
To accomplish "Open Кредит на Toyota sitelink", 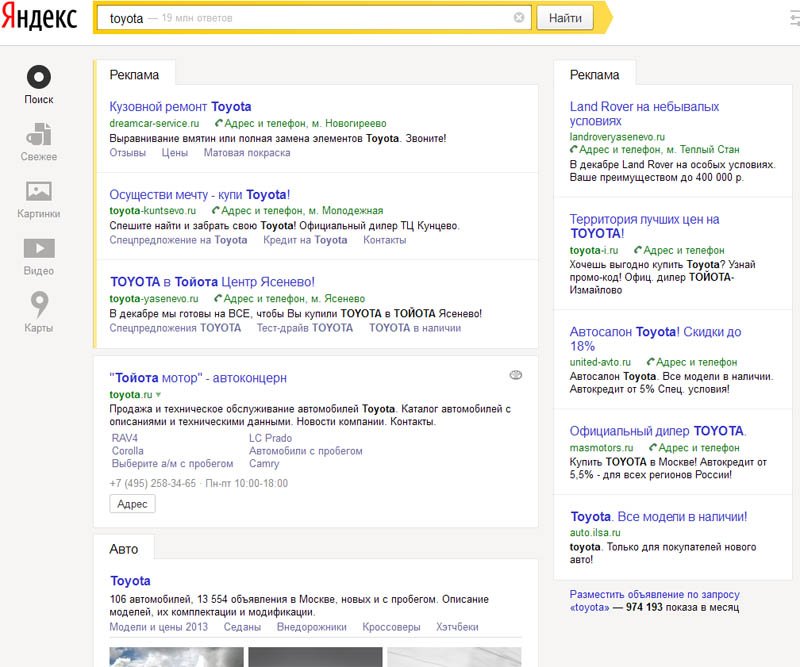I will tap(305, 240).
